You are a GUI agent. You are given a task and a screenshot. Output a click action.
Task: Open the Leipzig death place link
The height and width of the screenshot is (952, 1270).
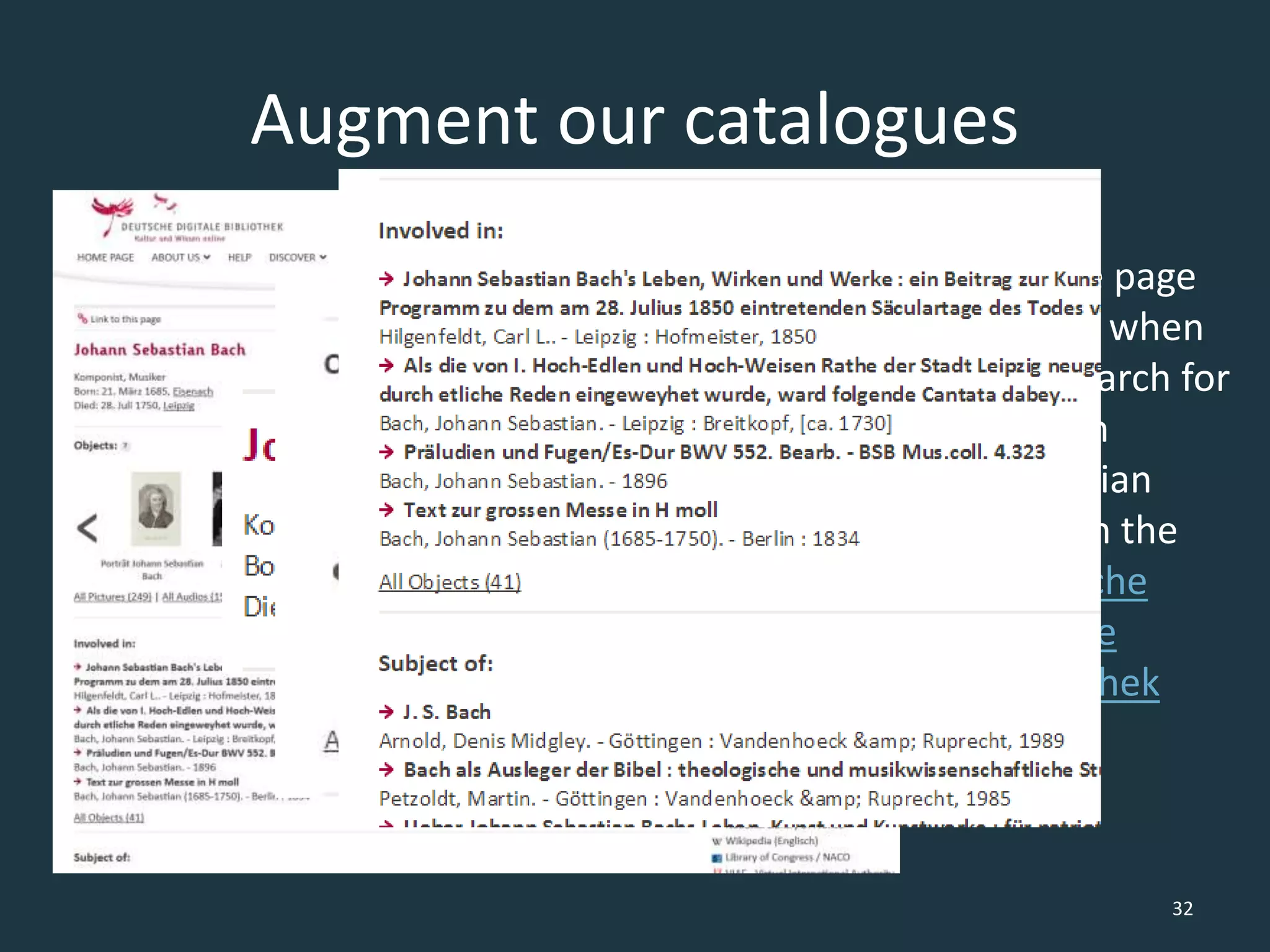point(179,405)
